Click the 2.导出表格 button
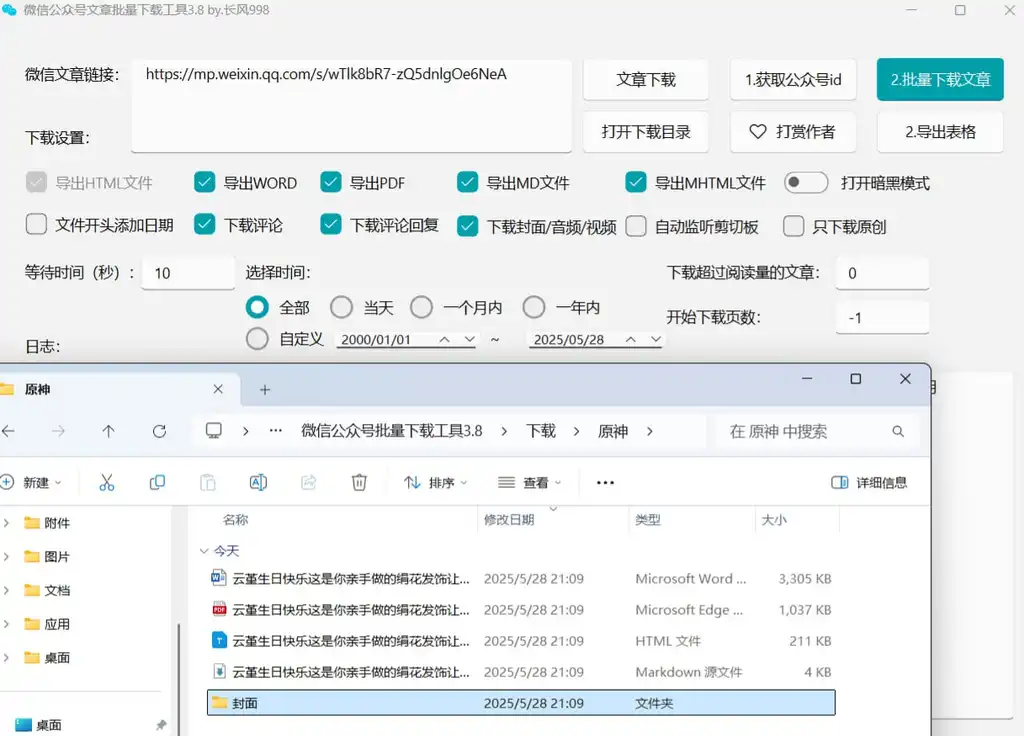This screenshot has width=1024, height=736. (940, 132)
